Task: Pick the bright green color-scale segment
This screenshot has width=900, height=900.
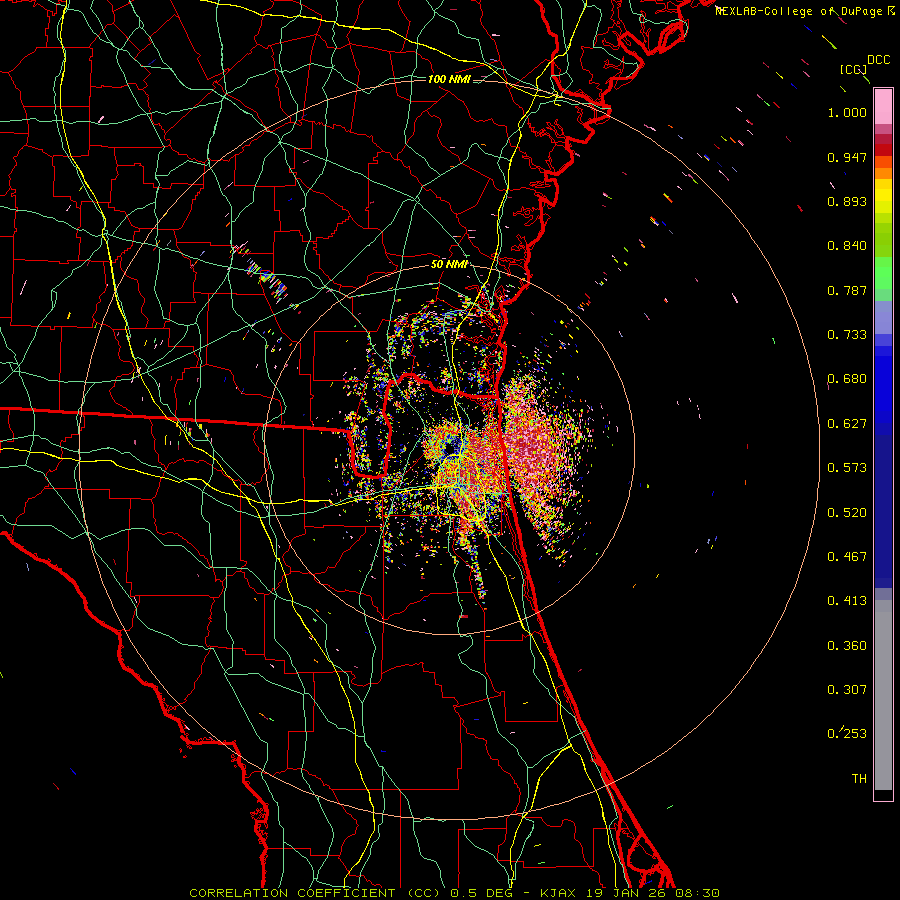Action: coord(883,273)
